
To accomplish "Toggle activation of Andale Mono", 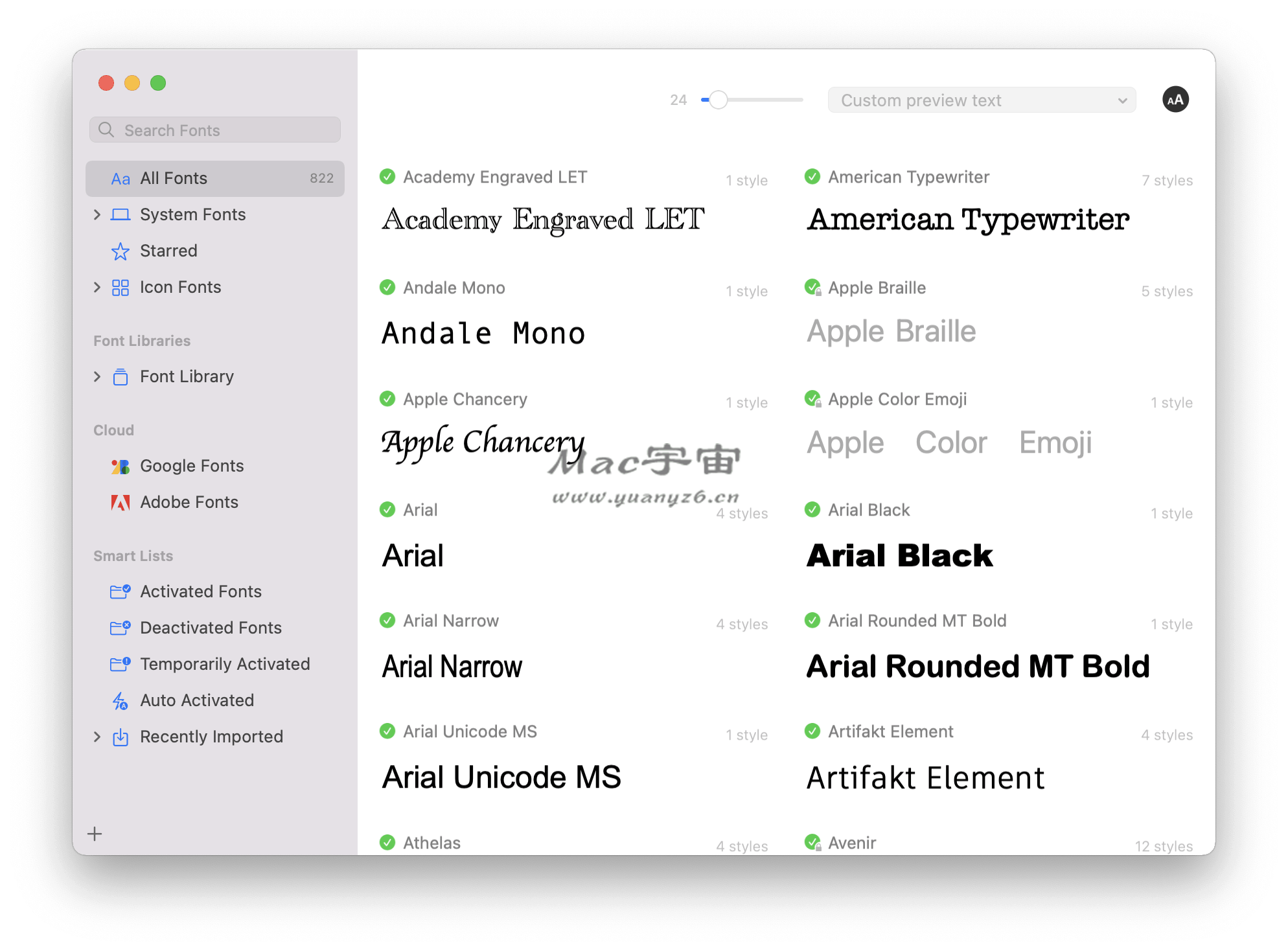I will (x=387, y=287).
